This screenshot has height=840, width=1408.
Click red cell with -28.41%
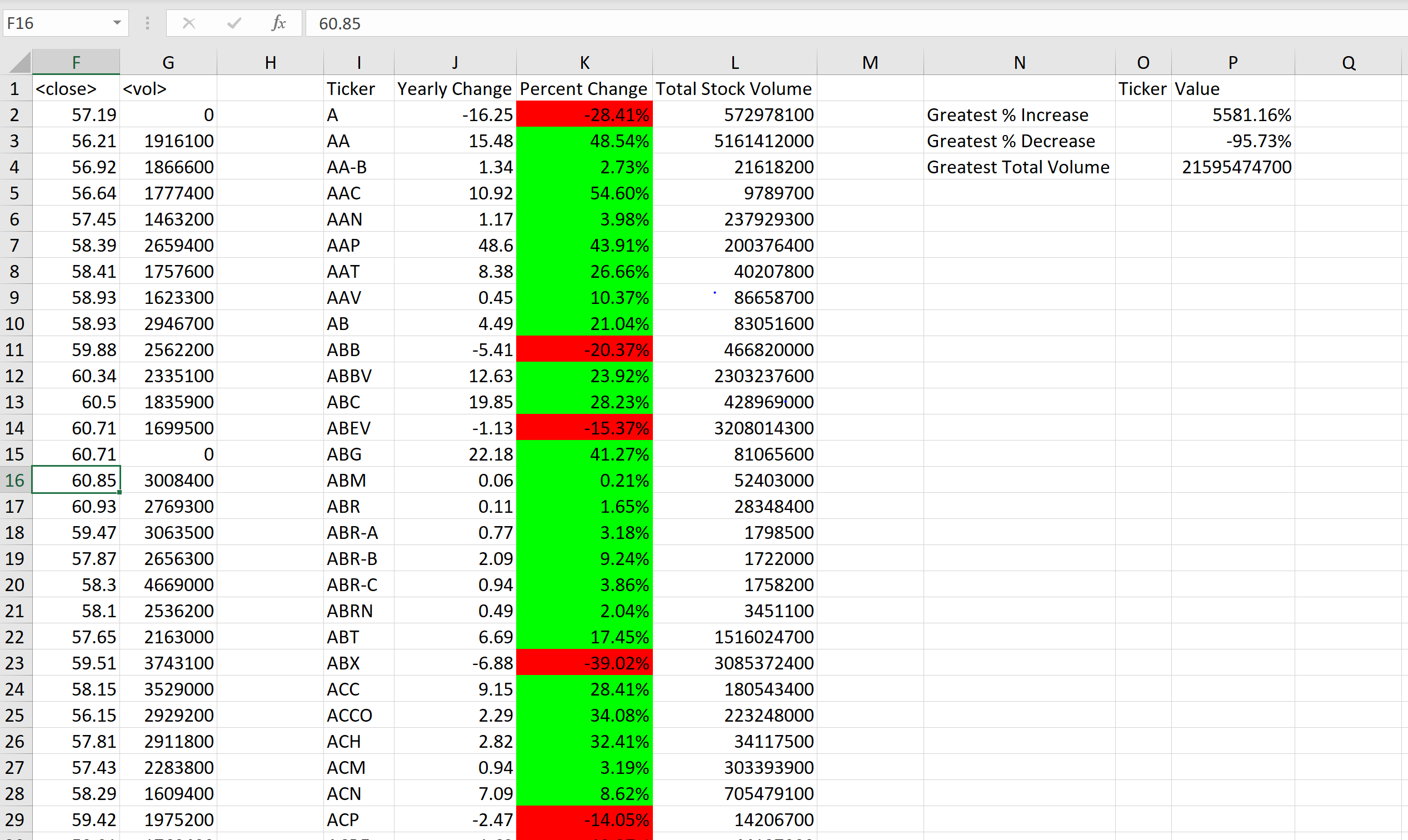[585, 115]
